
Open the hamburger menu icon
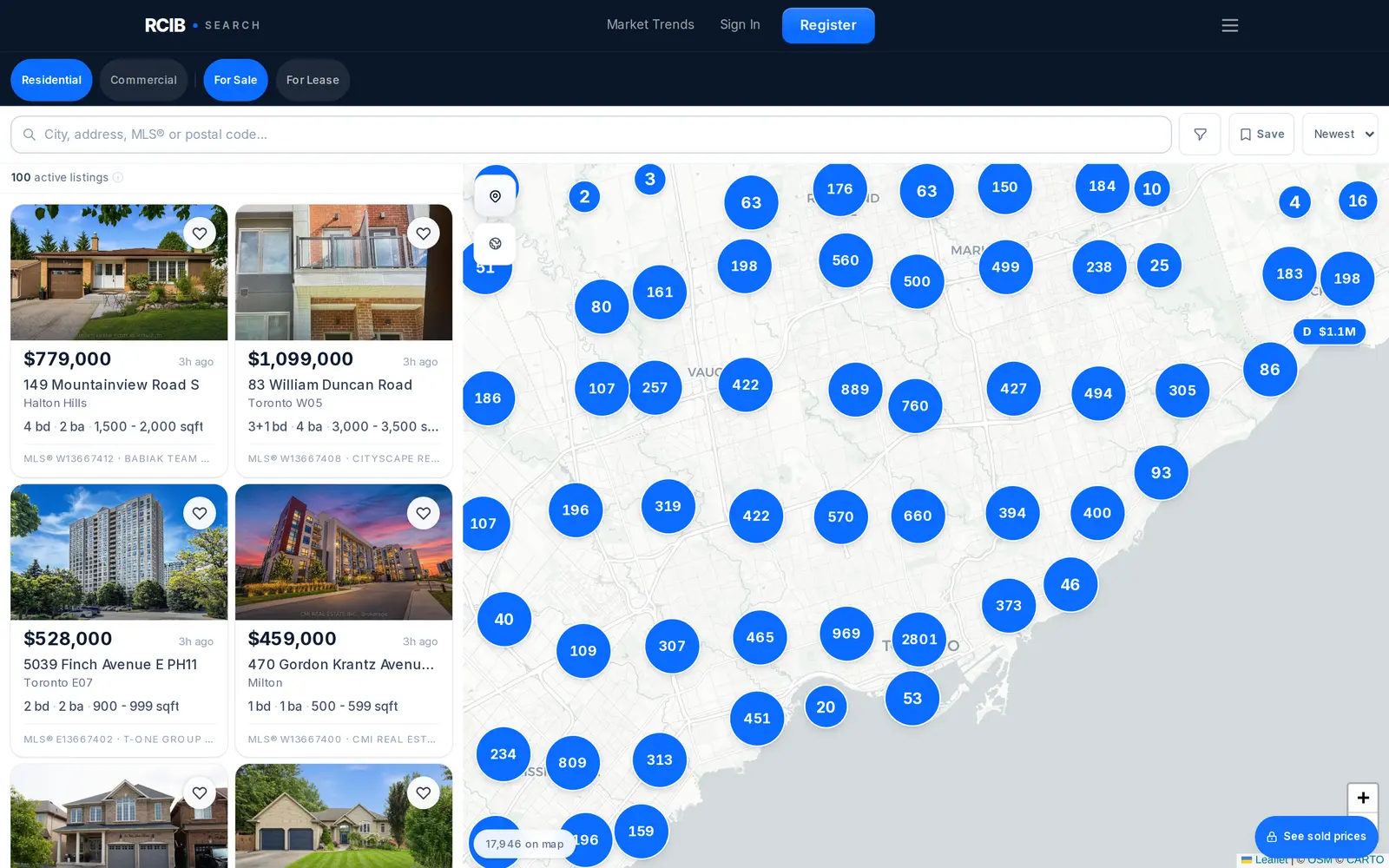point(1229,25)
